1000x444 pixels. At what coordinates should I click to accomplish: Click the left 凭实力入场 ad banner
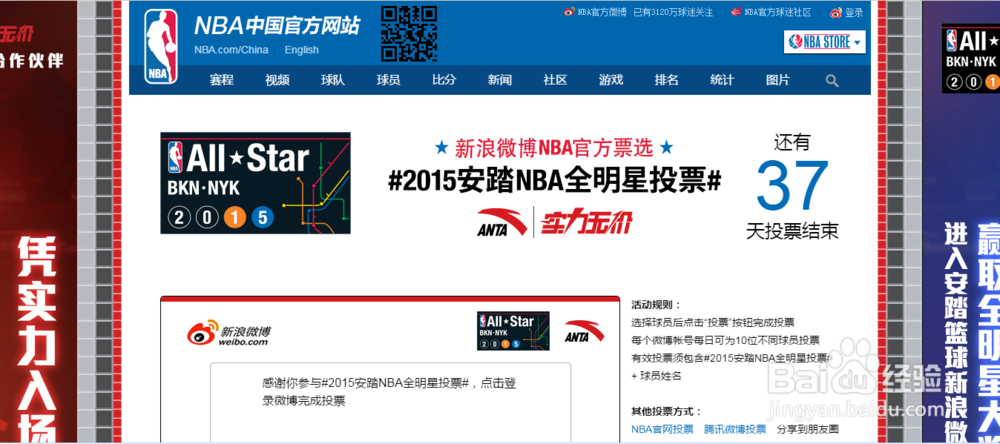coord(38,222)
